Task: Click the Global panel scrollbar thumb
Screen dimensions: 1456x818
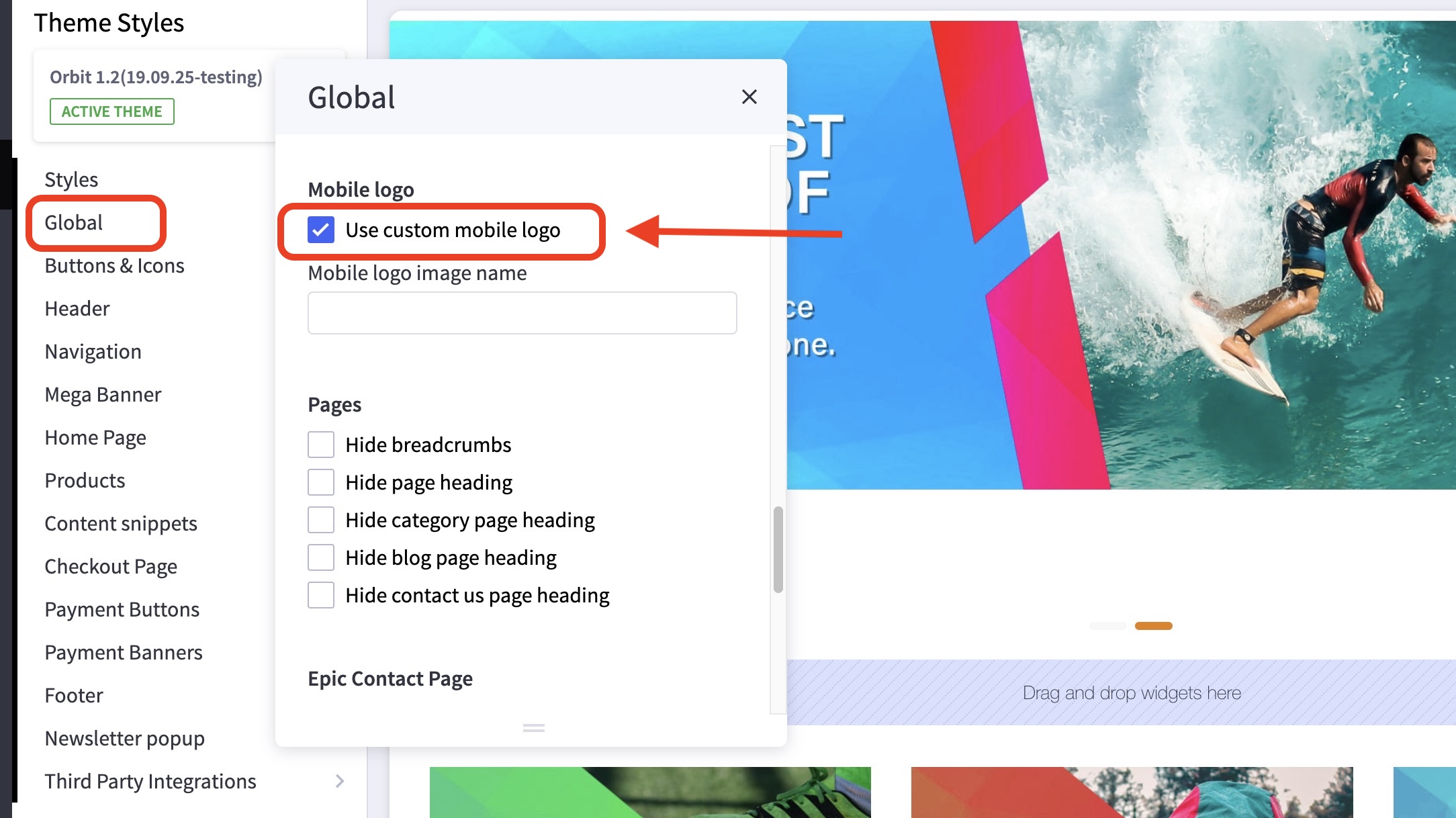Action: (778, 549)
